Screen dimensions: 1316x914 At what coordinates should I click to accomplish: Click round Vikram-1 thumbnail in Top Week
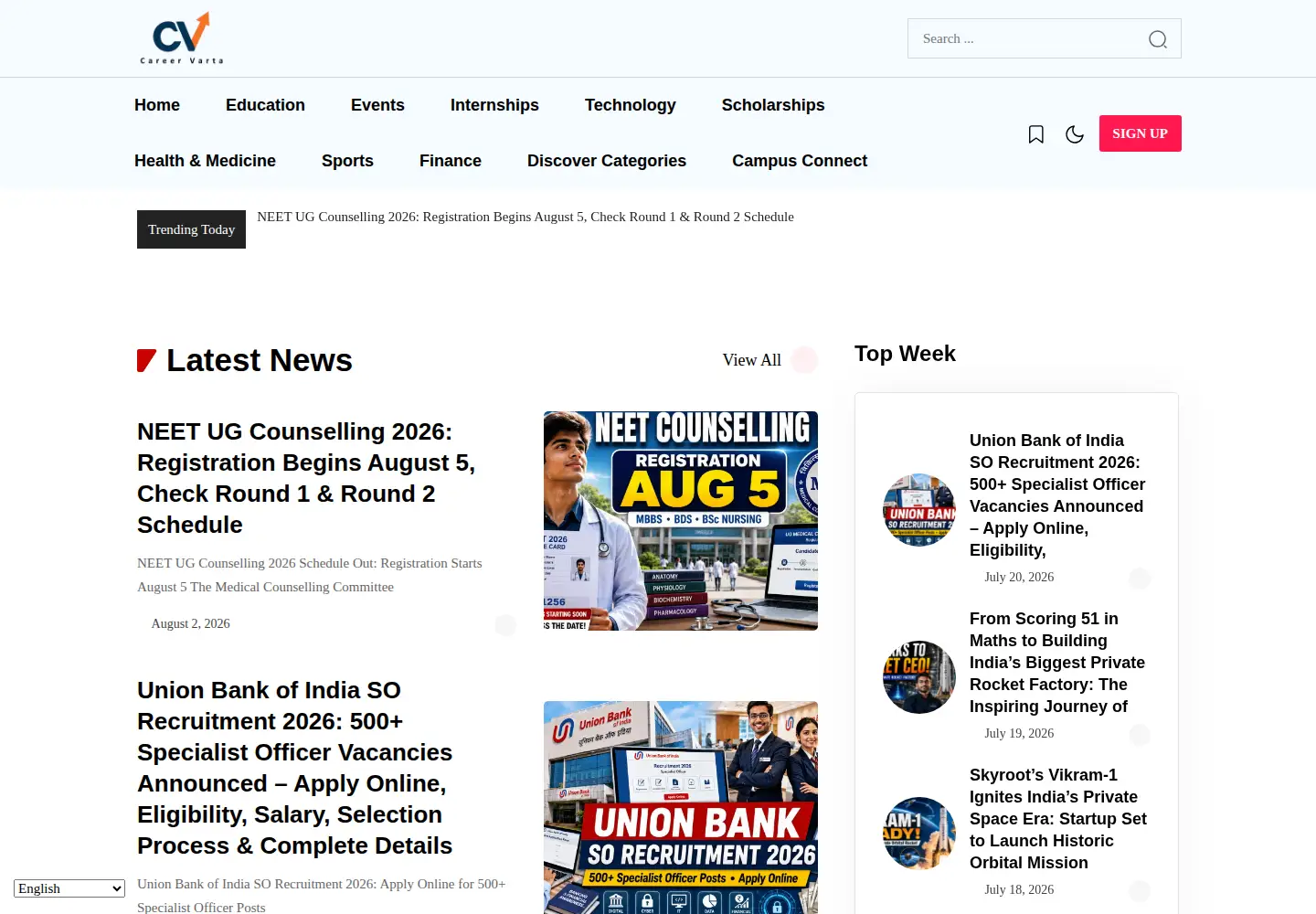[x=919, y=834]
